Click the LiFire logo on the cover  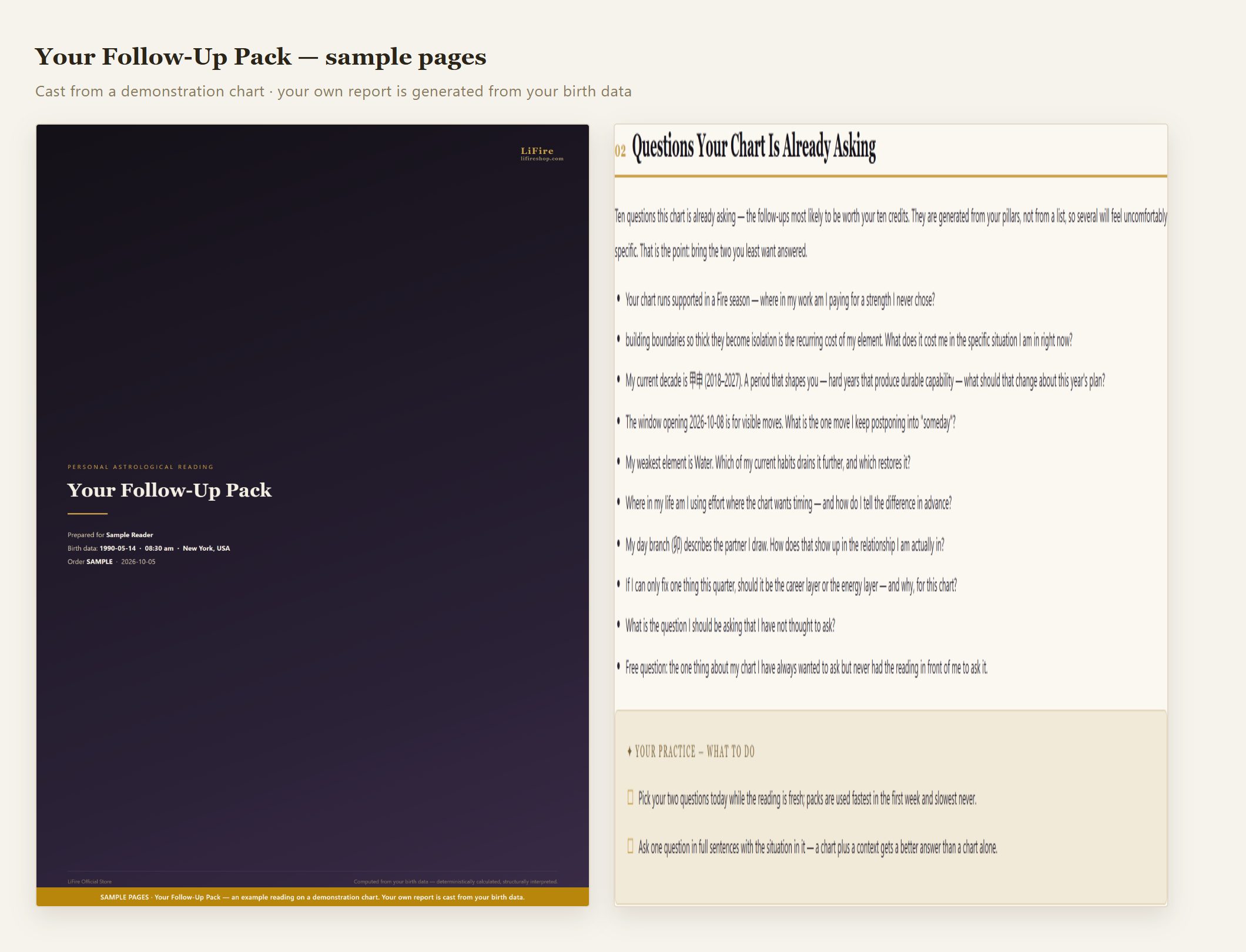pyautogui.click(x=537, y=151)
